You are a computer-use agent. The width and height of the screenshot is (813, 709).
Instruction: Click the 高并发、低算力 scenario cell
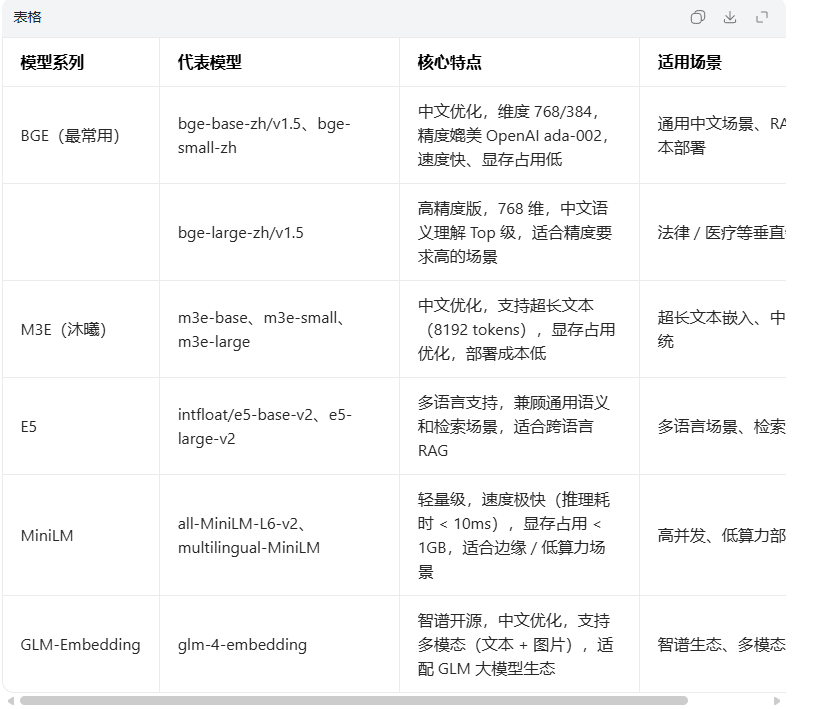coord(713,535)
